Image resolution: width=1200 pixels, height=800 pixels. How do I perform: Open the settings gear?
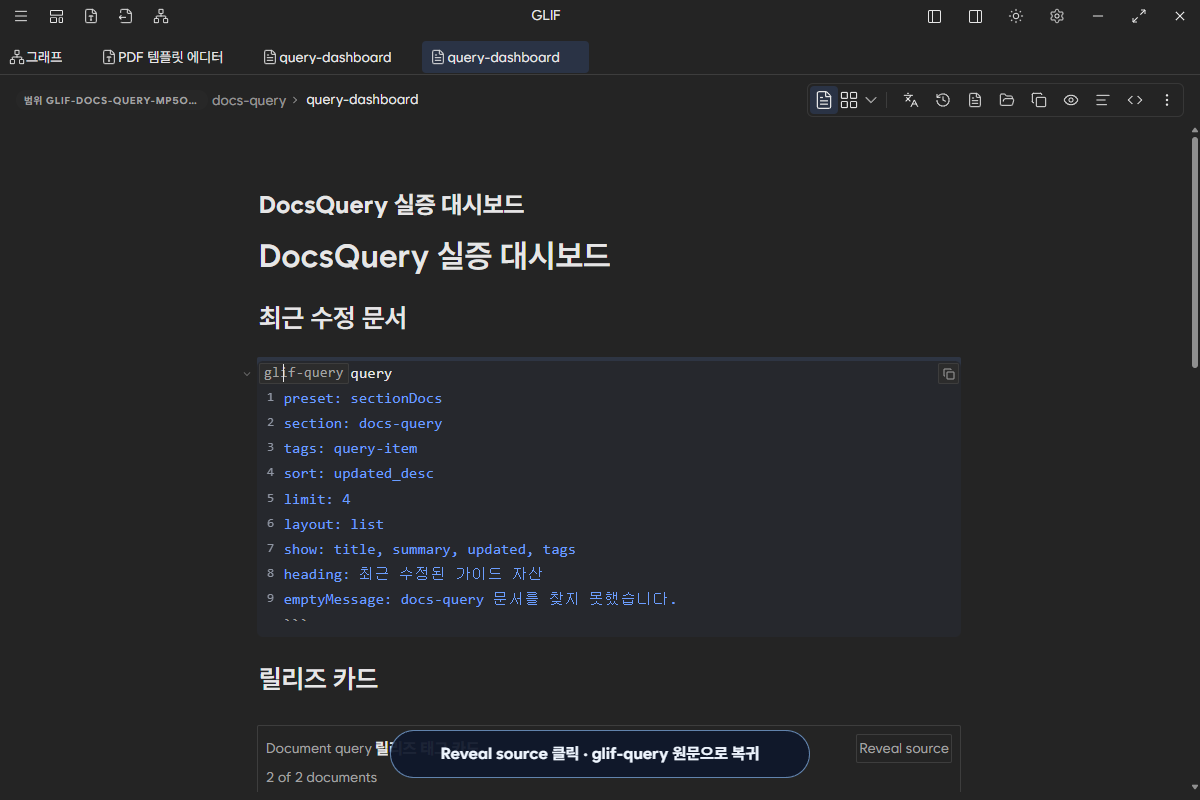1057,16
